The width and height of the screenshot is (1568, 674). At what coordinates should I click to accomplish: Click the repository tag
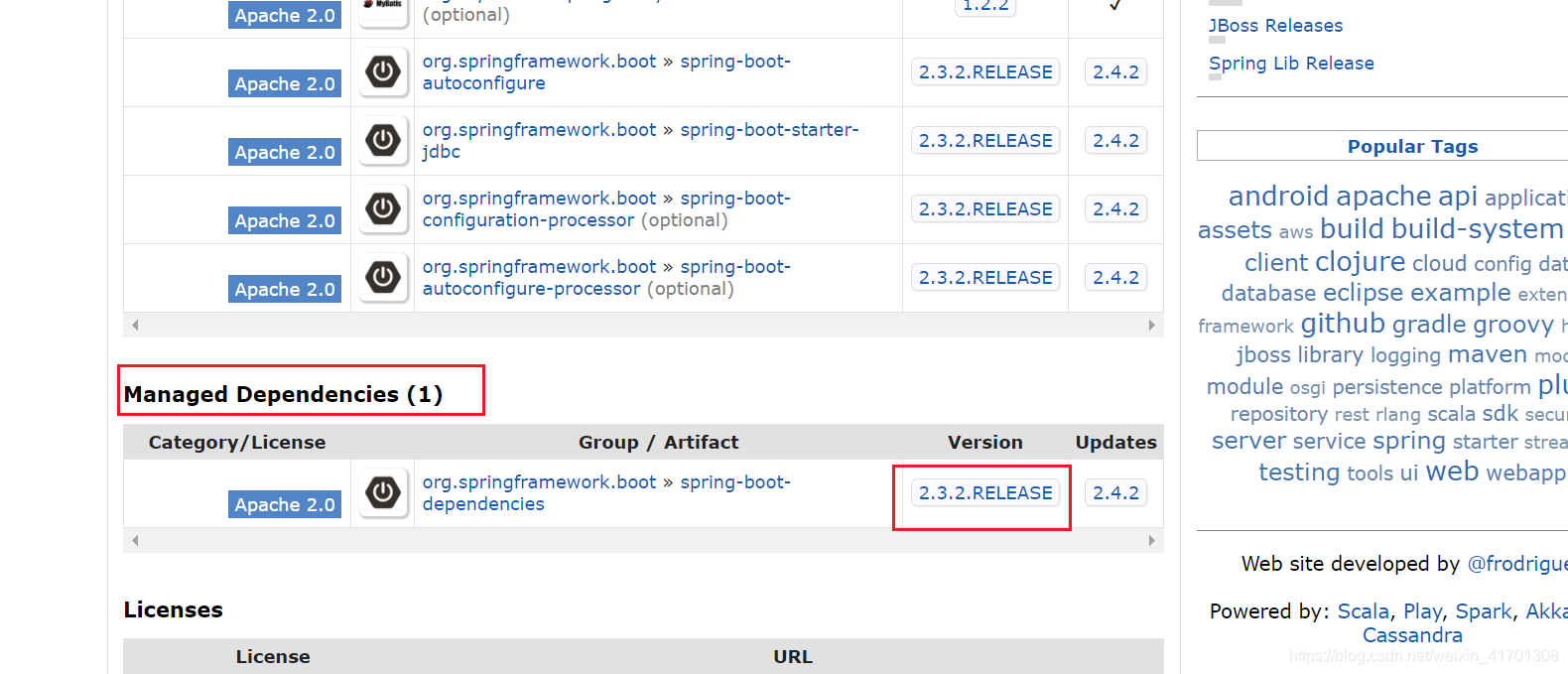point(1279,414)
